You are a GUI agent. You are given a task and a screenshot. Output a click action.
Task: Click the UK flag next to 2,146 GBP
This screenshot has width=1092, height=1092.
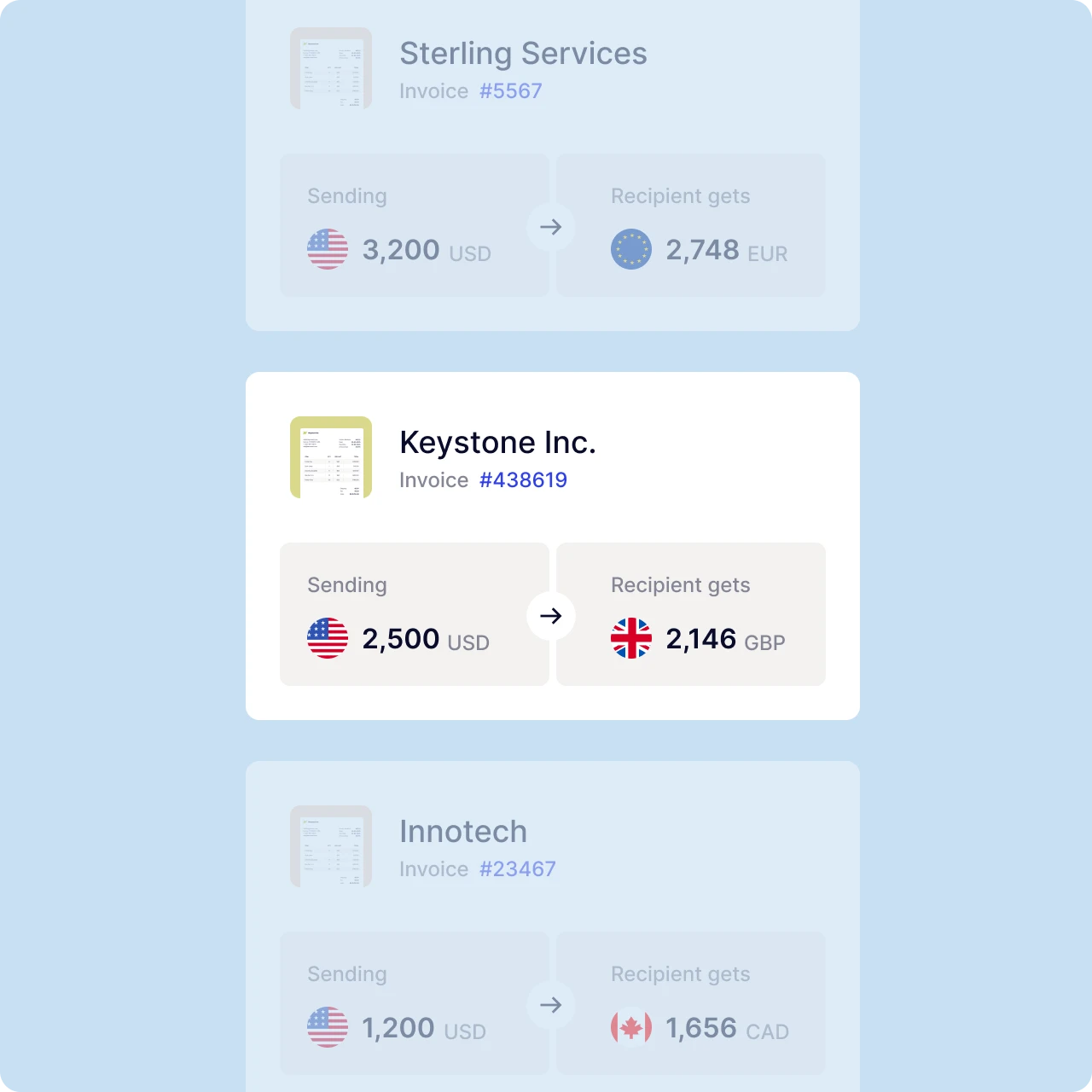click(631, 638)
